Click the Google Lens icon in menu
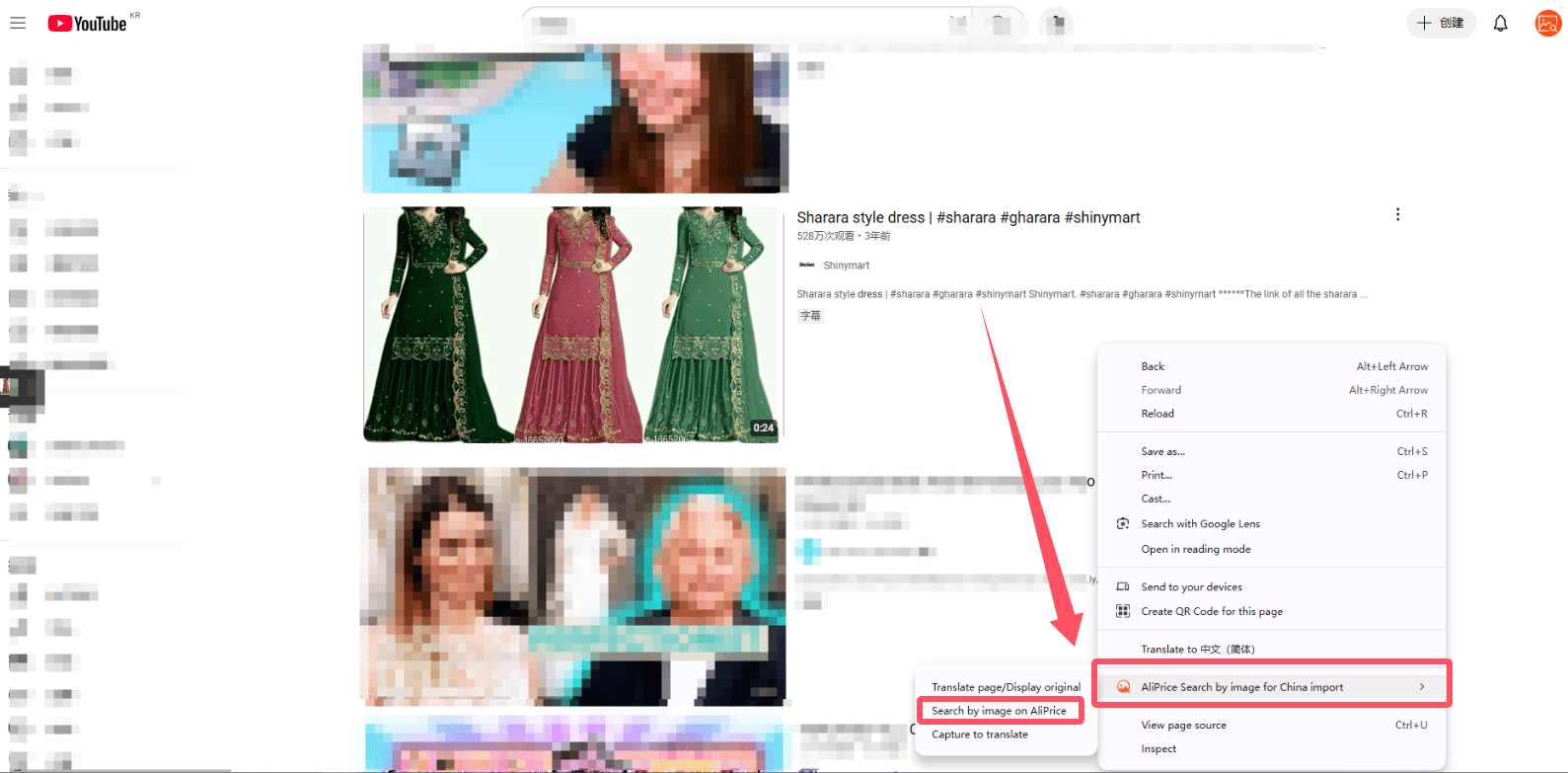Viewport: 1568px width, 773px height. [1122, 523]
